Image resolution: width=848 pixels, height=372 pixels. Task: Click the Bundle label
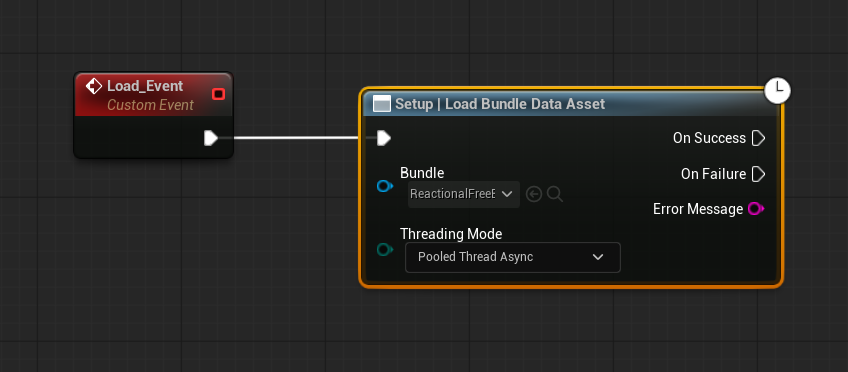[x=422, y=173]
